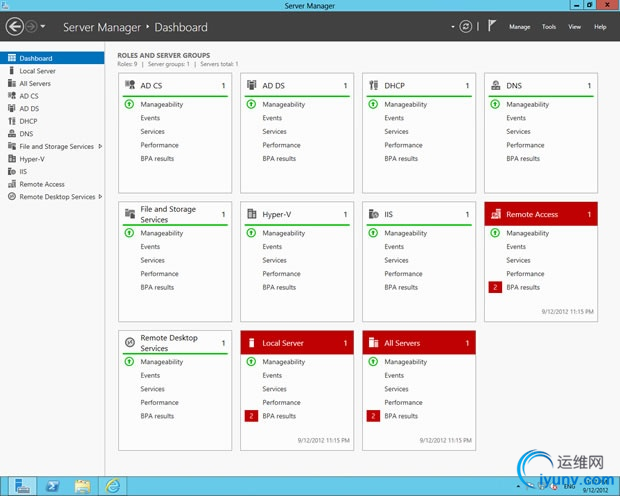Viewport: 620px width, 496px height.
Task: Open the notifications flag
Action: tap(491, 26)
